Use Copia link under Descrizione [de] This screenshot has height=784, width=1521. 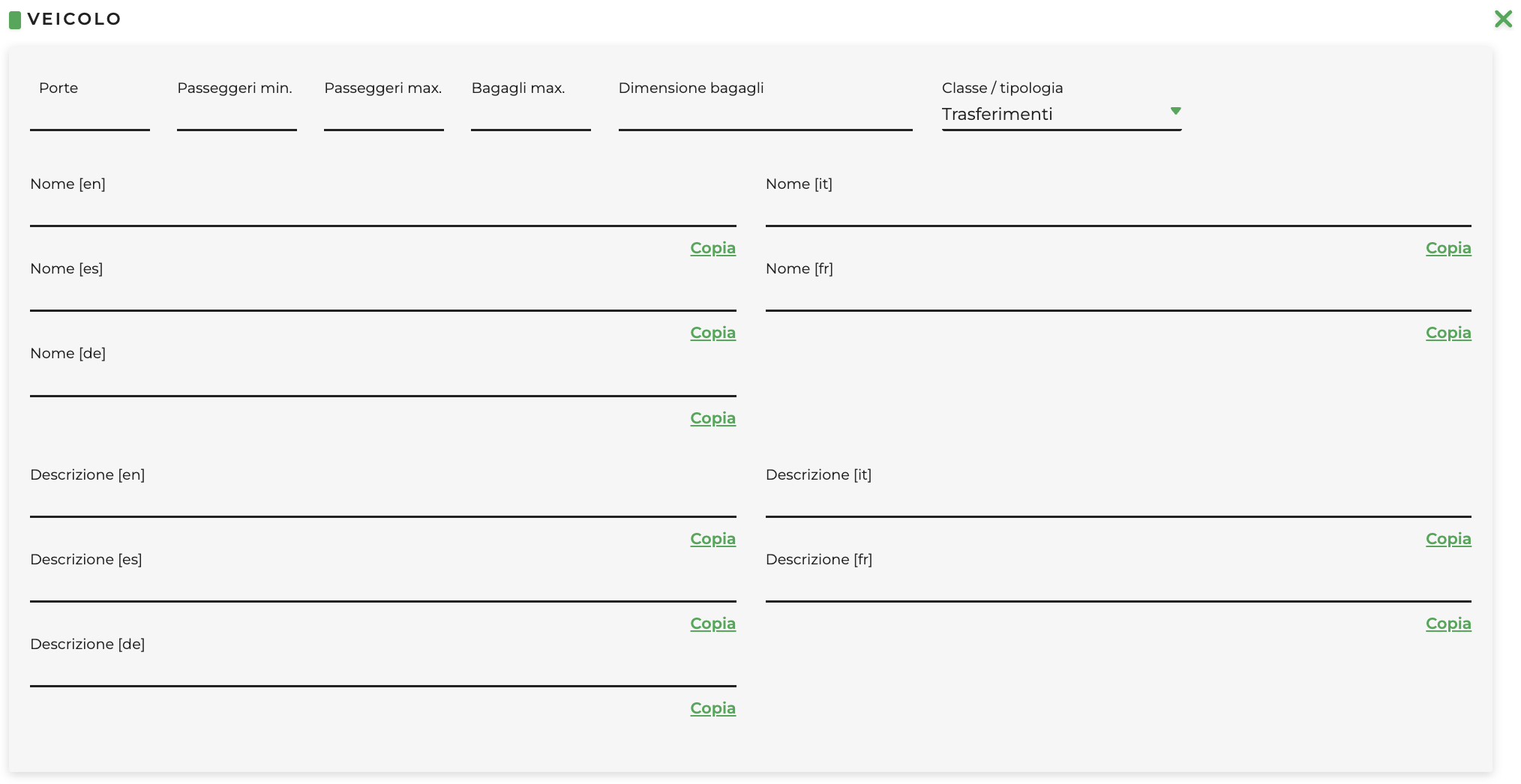[x=712, y=708]
